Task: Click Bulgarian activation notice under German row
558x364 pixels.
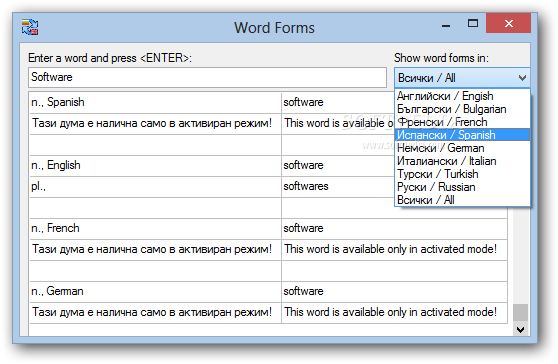Action: click(x=156, y=312)
